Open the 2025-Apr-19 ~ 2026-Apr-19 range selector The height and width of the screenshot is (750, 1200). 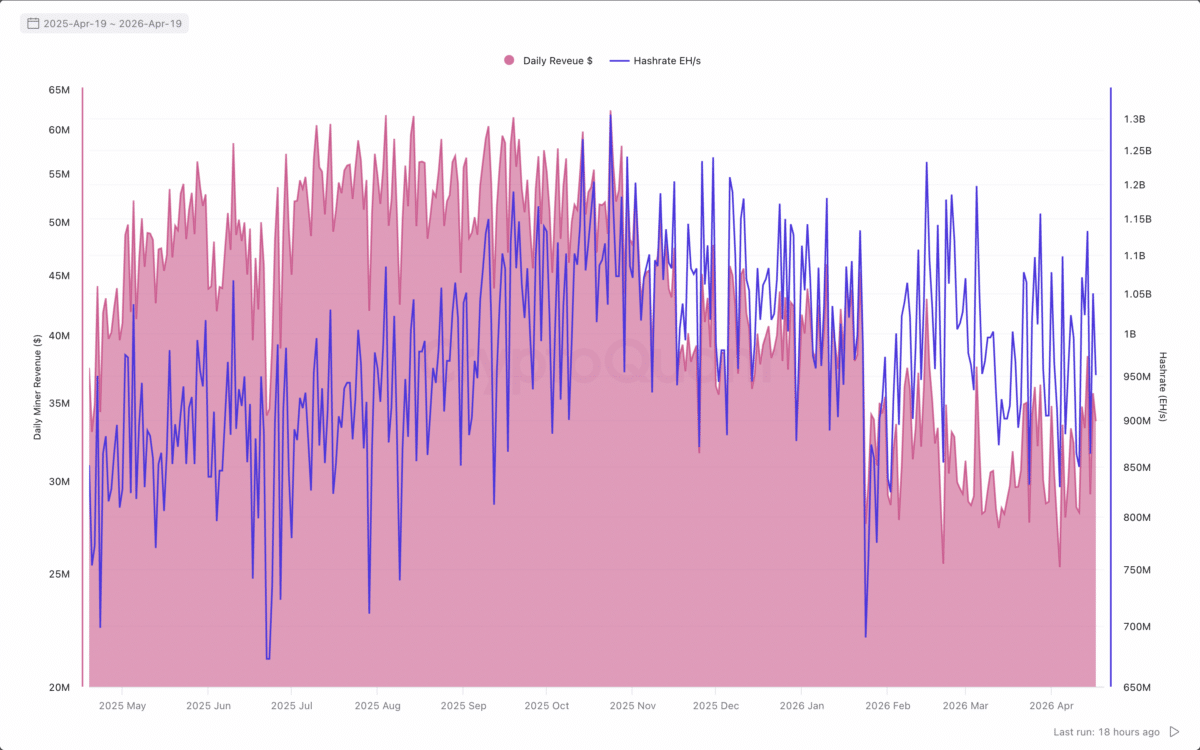[104, 21]
